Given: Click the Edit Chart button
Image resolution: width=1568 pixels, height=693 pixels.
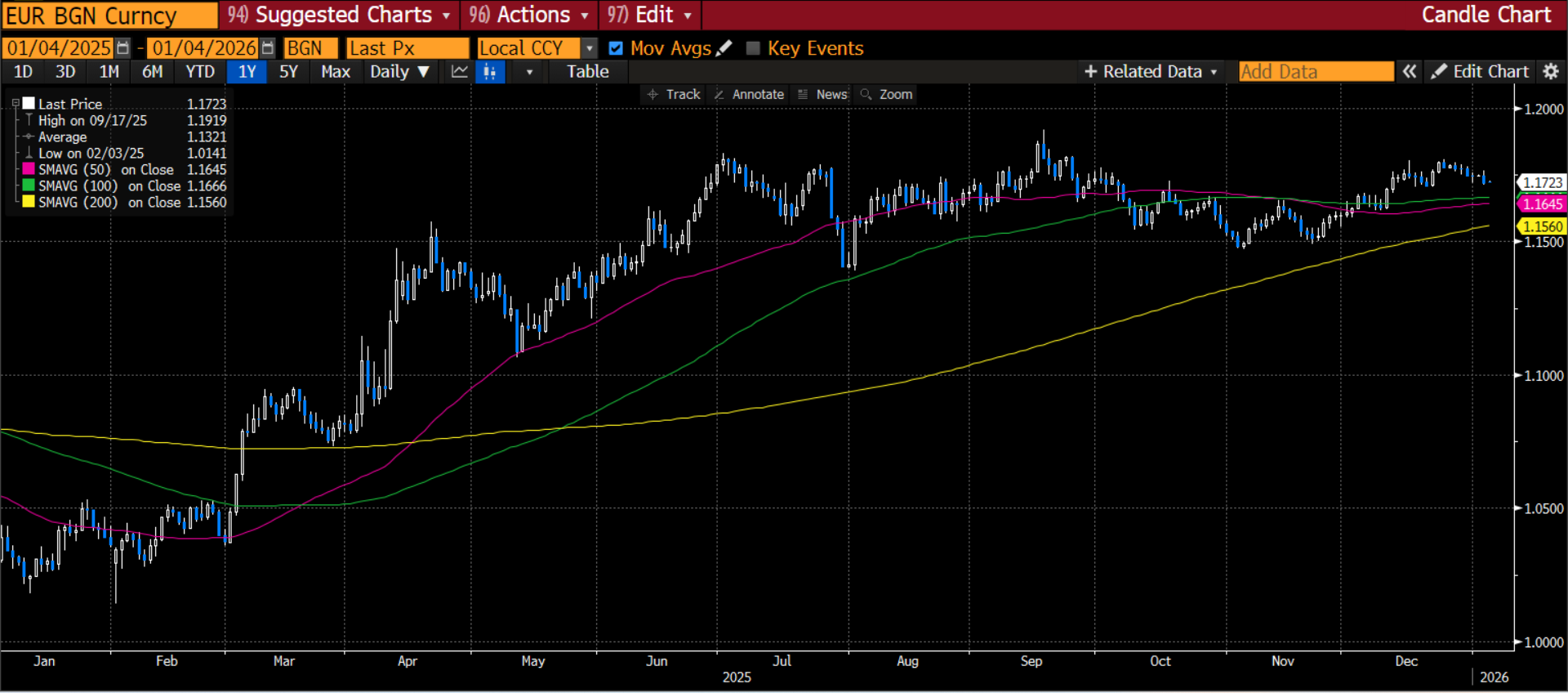Looking at the screenshot, I should (x=1480, y=72).
